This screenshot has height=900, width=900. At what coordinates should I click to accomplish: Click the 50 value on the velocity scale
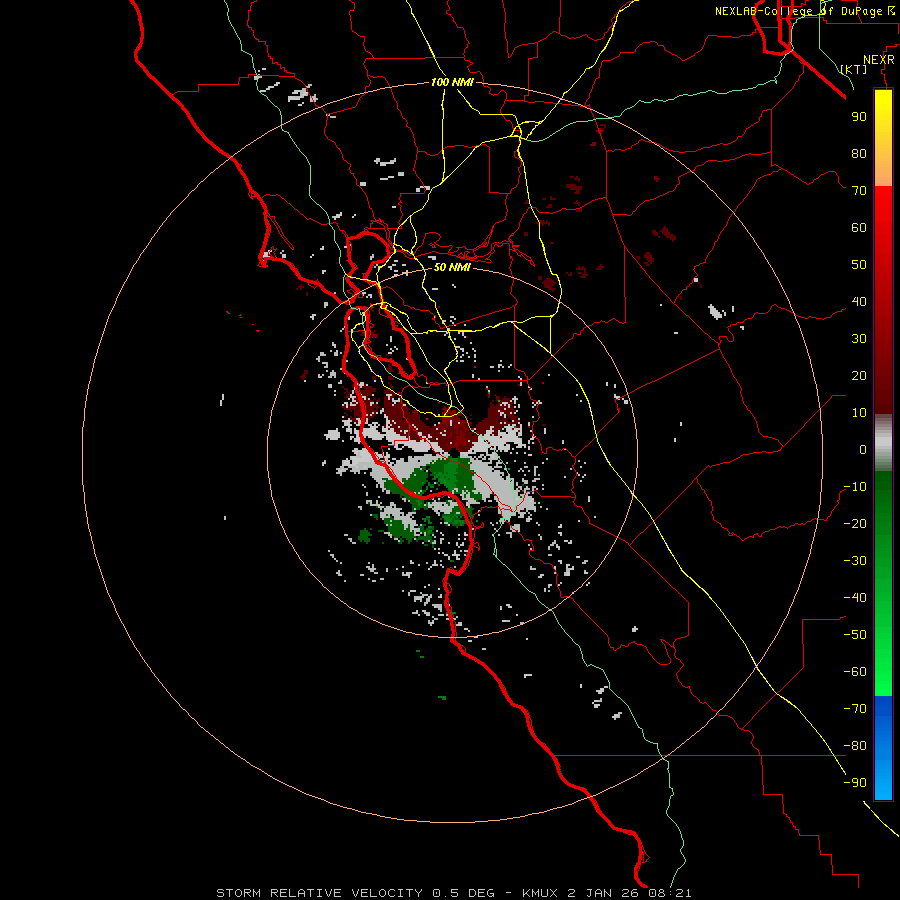click(x=859, y=265)
